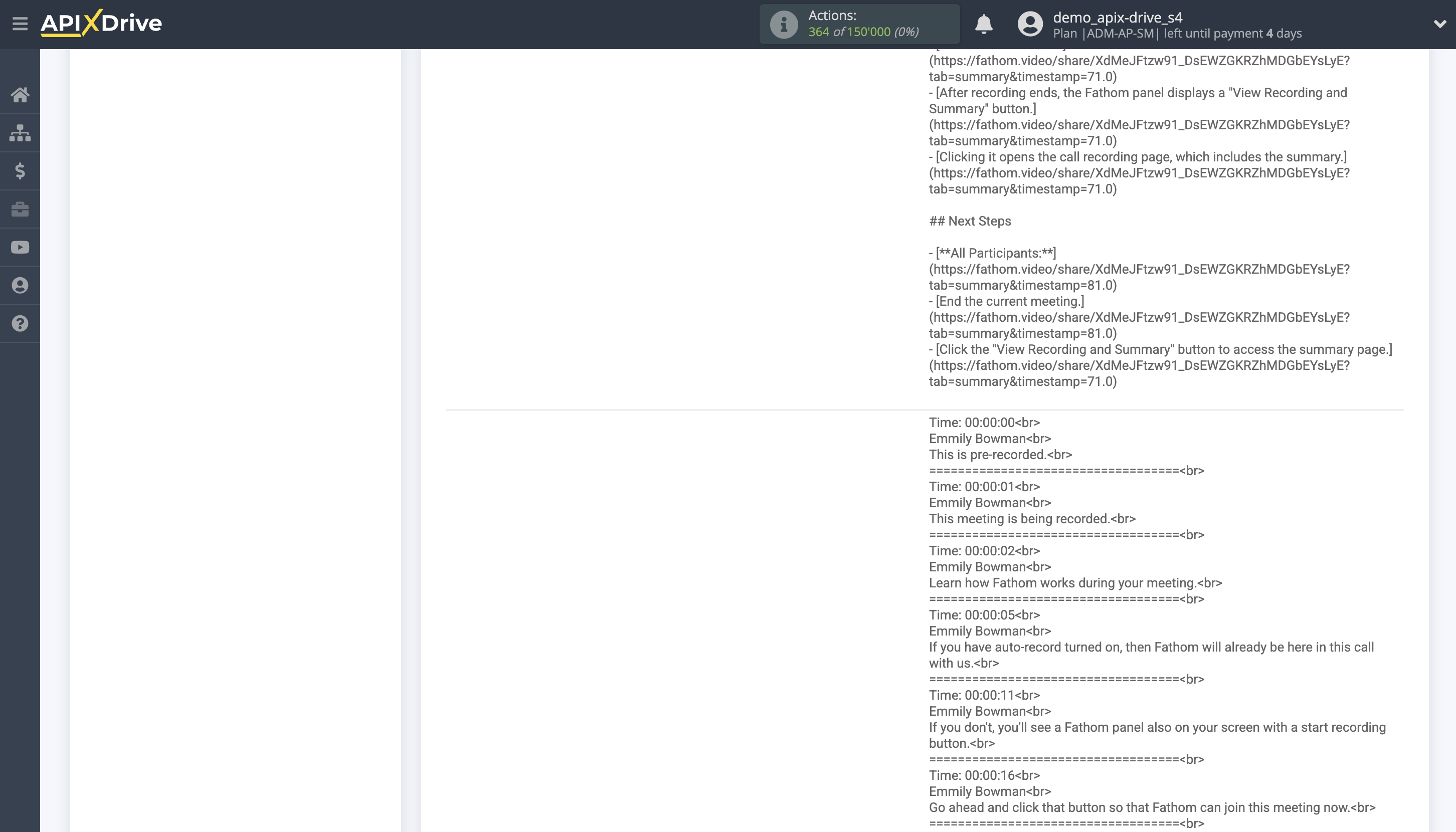Select the All Participants link text
The width and height of the screenshot is (1456, 832).
(x=996, y=253)
